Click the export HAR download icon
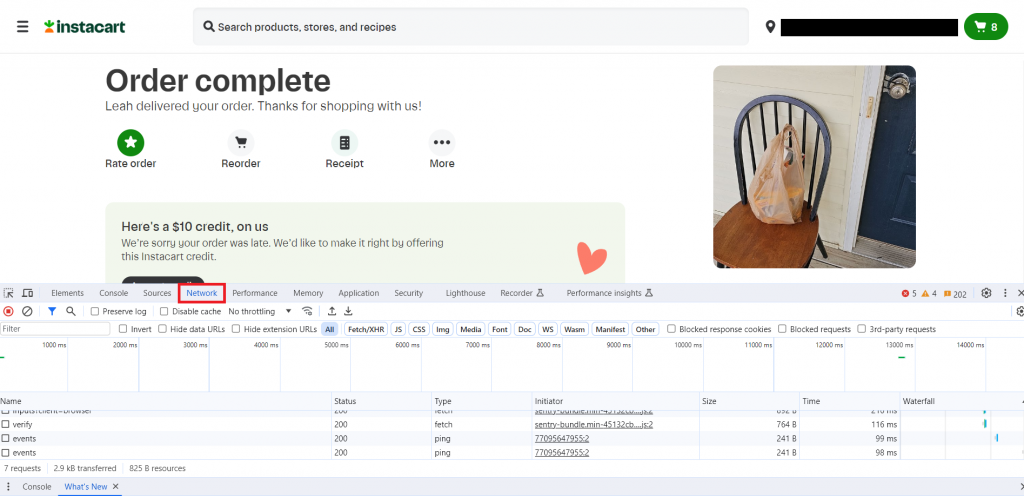This screenshot has height=496, width=1024. (x=349, y=311)
